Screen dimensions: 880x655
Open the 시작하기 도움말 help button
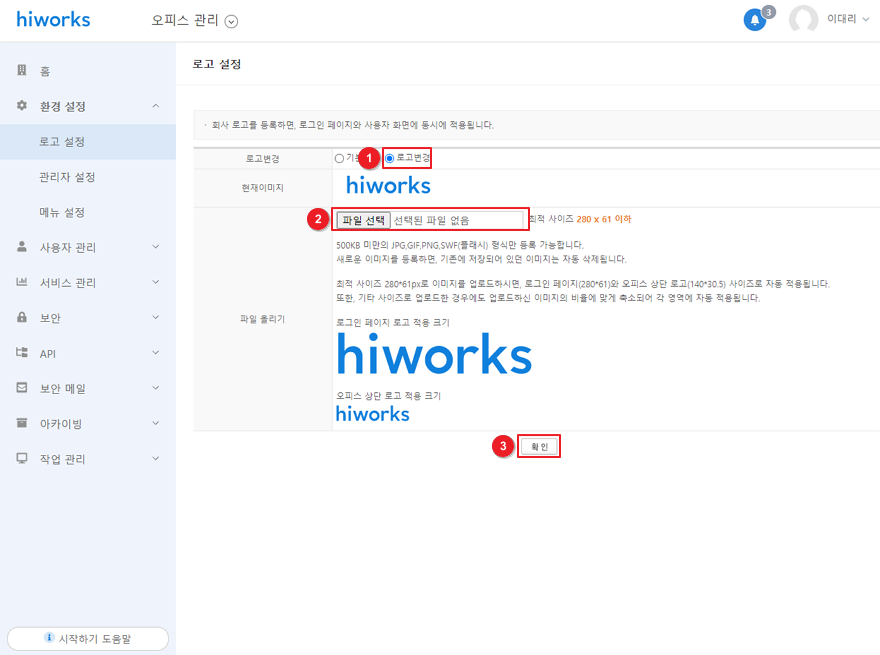[88, 639]
